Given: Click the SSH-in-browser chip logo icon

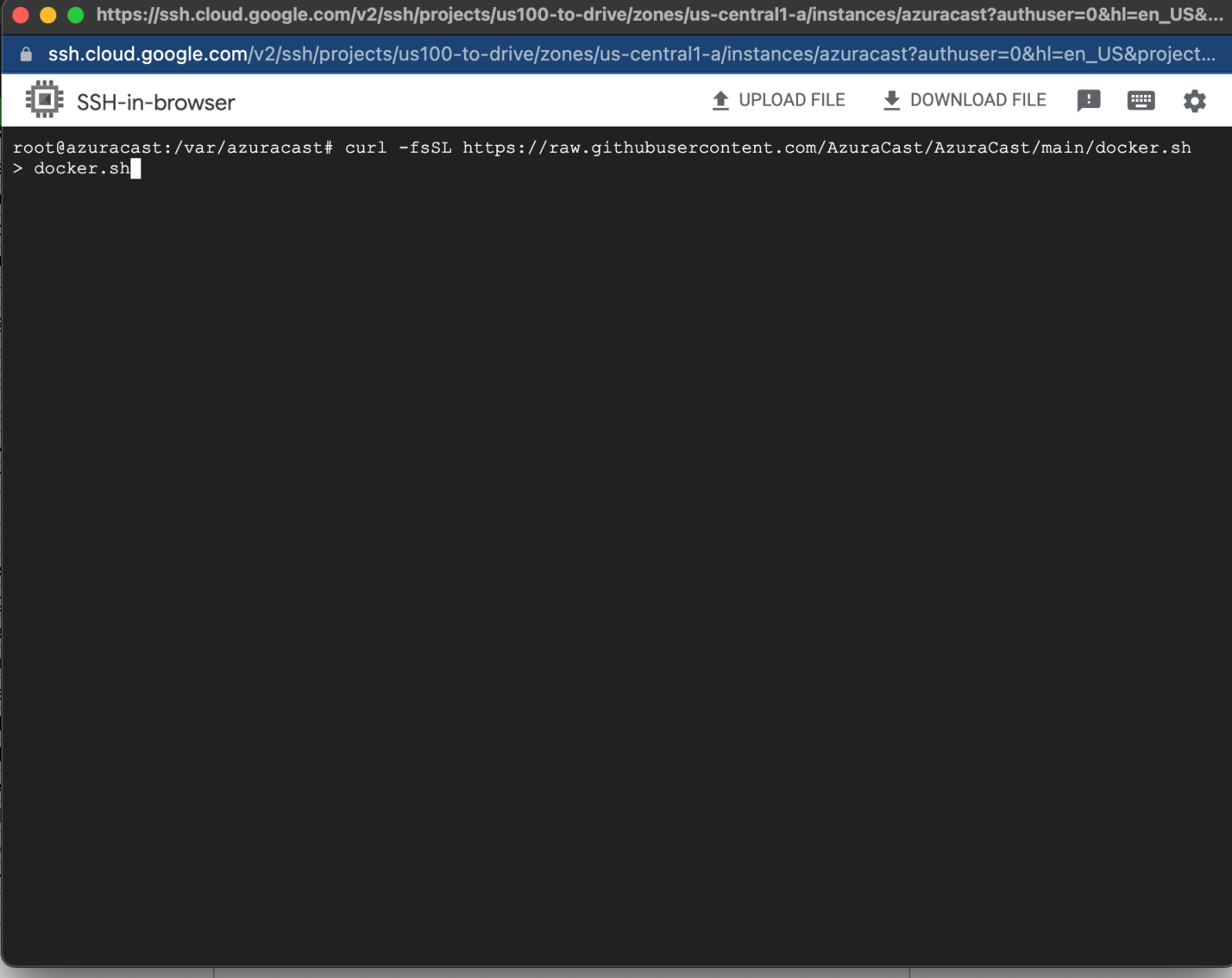Looking at the screenshot, I should [44, 100].
